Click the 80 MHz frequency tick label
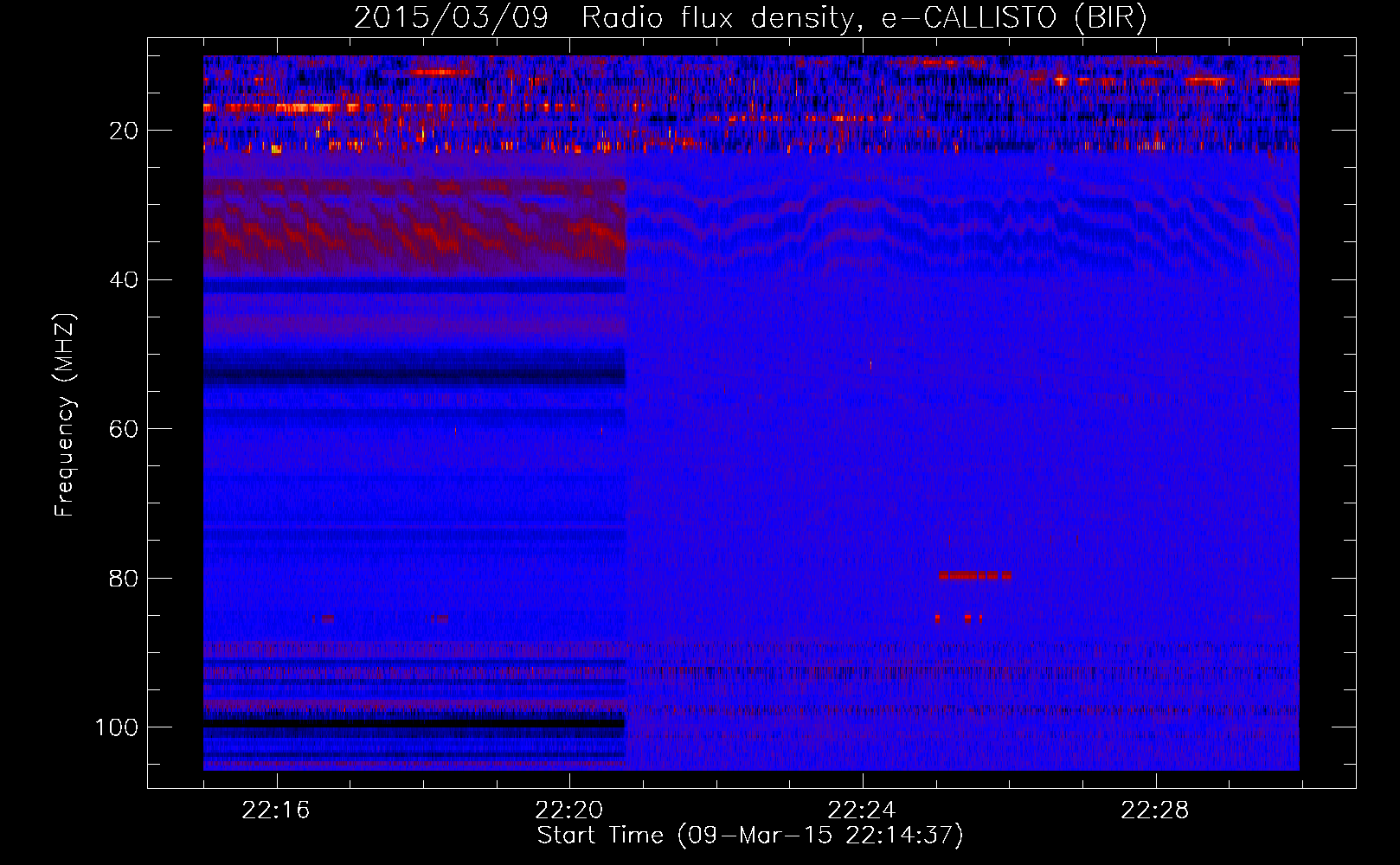1400x865 pixels. tap(125, 579)
